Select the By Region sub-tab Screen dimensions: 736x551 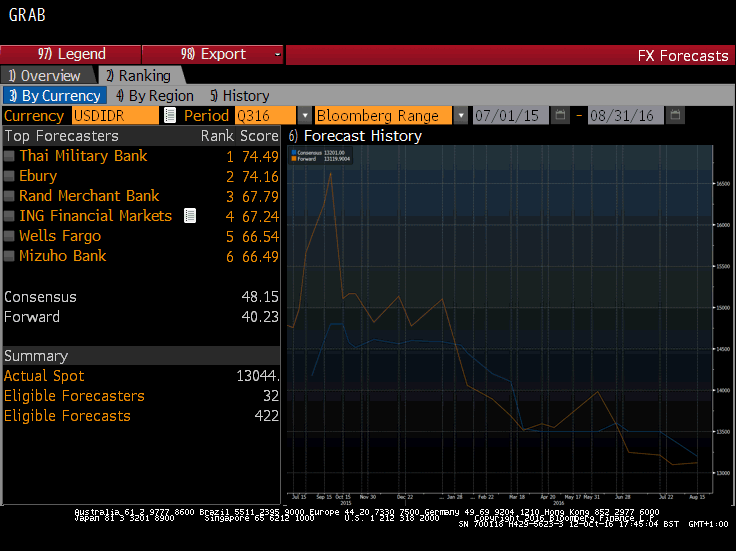pos(155,96)
